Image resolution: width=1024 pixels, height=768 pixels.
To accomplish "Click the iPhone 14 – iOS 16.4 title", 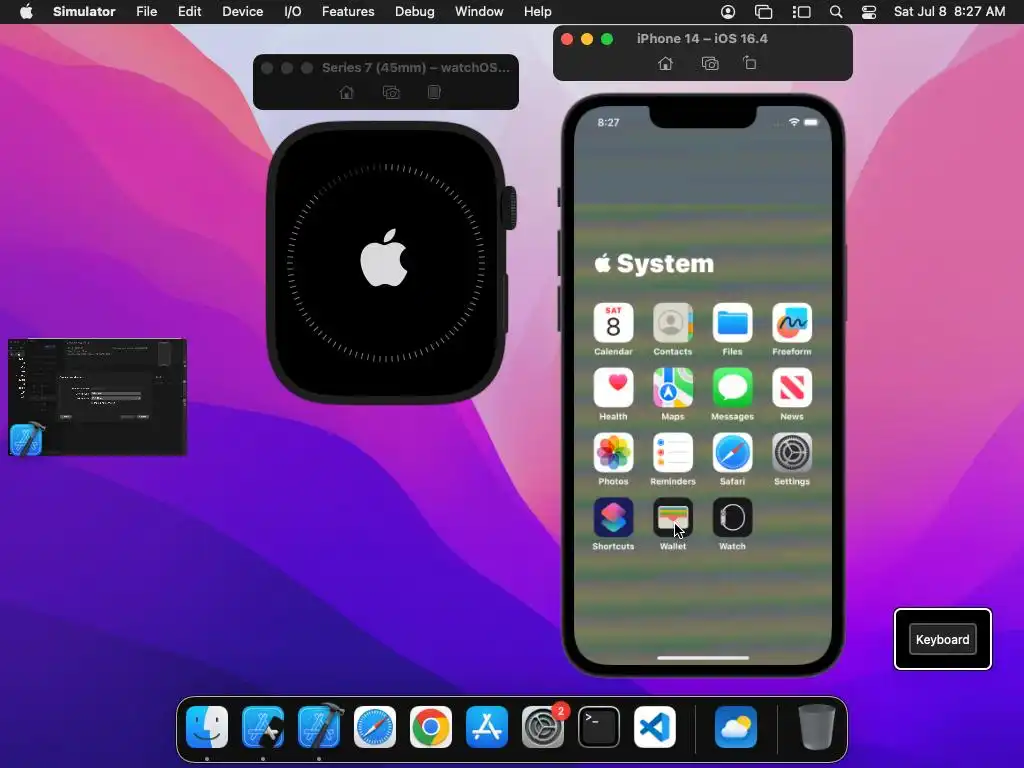I will [702, 39].
